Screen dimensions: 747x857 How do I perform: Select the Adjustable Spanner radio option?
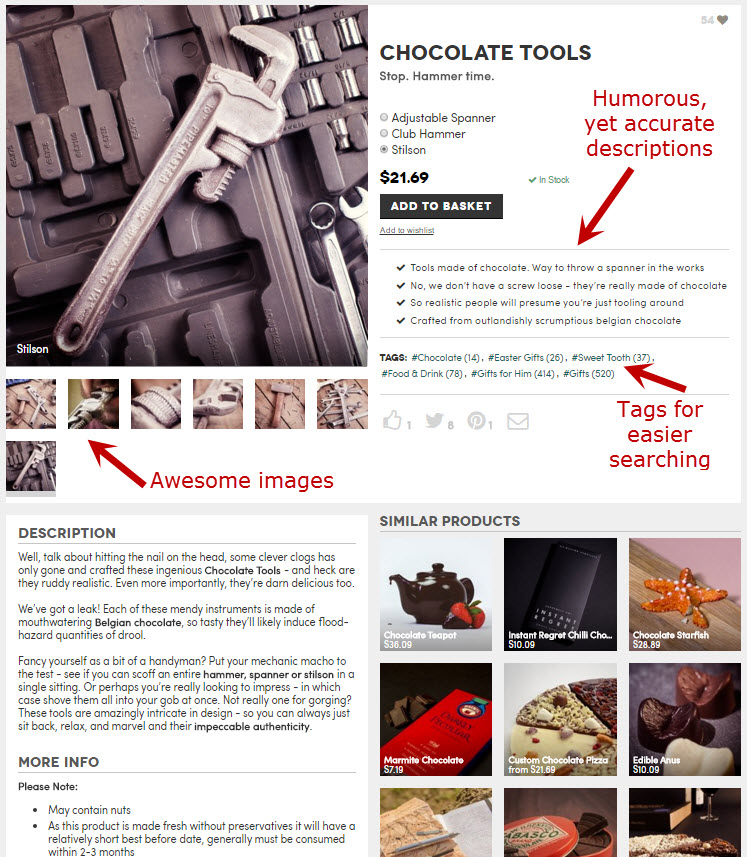pos(384,118)
